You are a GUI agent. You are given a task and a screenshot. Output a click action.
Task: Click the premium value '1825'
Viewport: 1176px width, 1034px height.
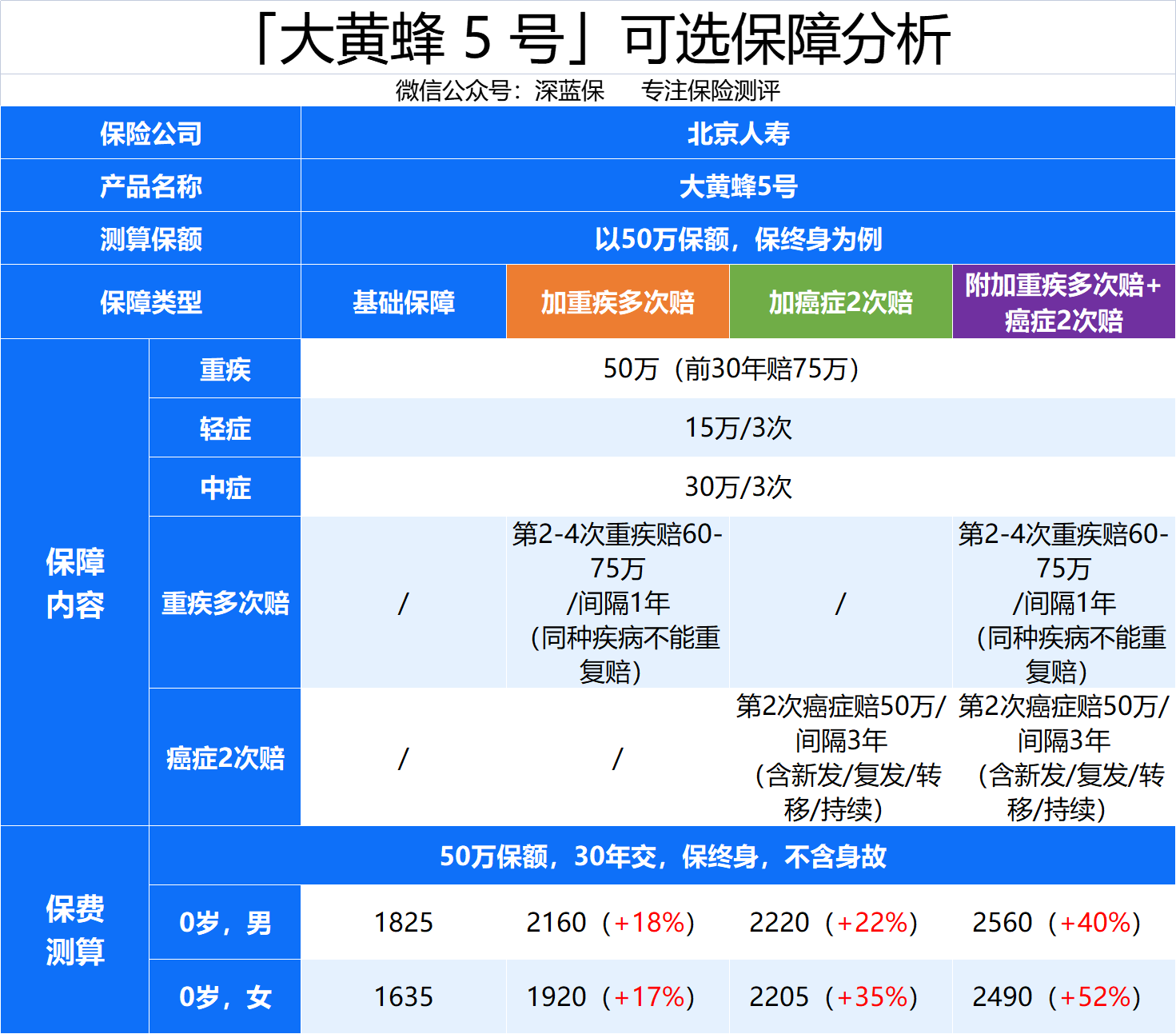click(404, 922)
